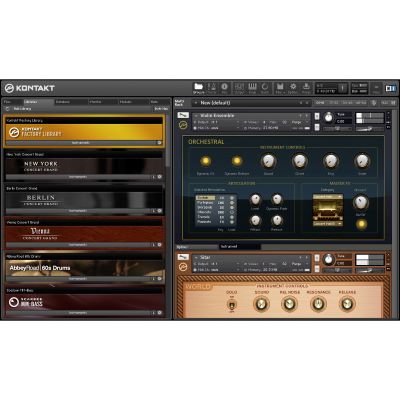The width and height of the screenshot is (400, 400).
Task: Click the wrench edit icon of Sitar
Action: point(183,257)
